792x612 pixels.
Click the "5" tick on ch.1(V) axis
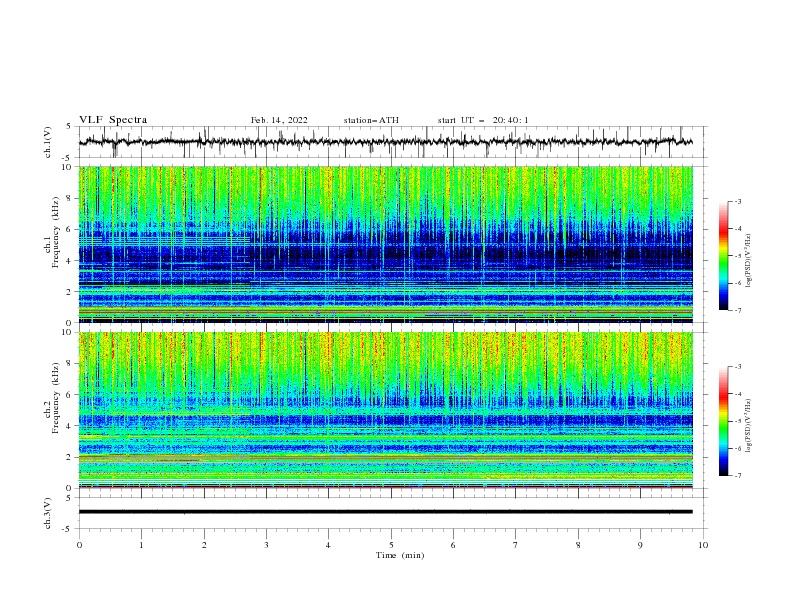tap(70, 127)
